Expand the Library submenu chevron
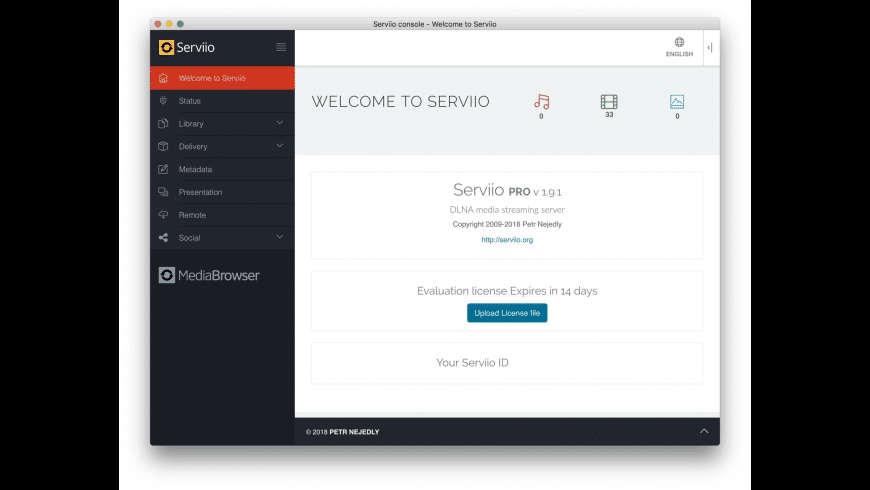870x490 pixels. pos(280,123)
